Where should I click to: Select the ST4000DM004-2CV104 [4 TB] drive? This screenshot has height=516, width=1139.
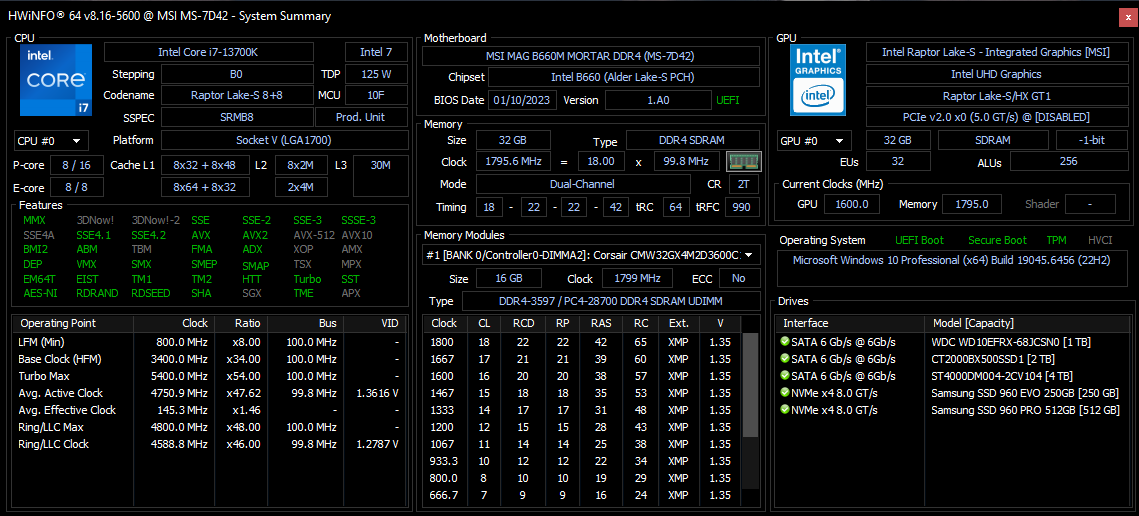pos(951,376)
